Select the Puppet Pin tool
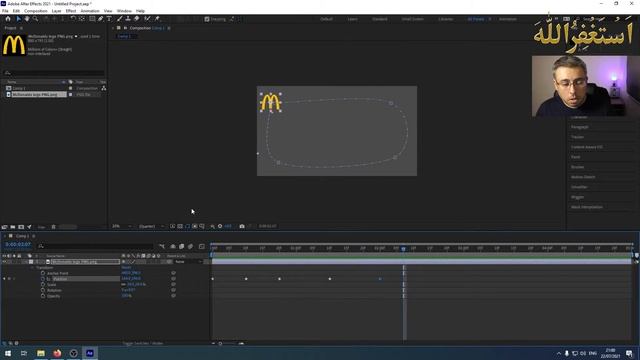The width and height of the screenshot is (640, 360). 157,19
